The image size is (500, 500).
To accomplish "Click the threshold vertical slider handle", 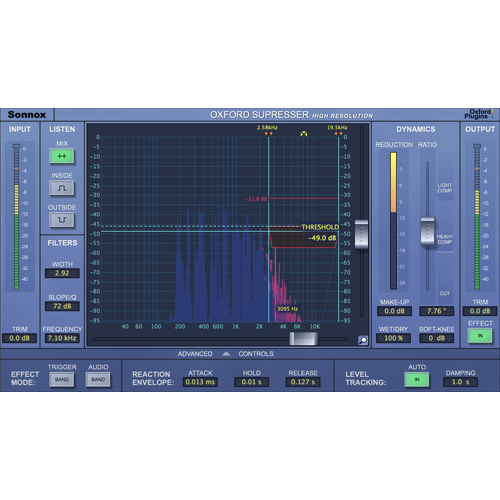I will [x=361, y=234].
